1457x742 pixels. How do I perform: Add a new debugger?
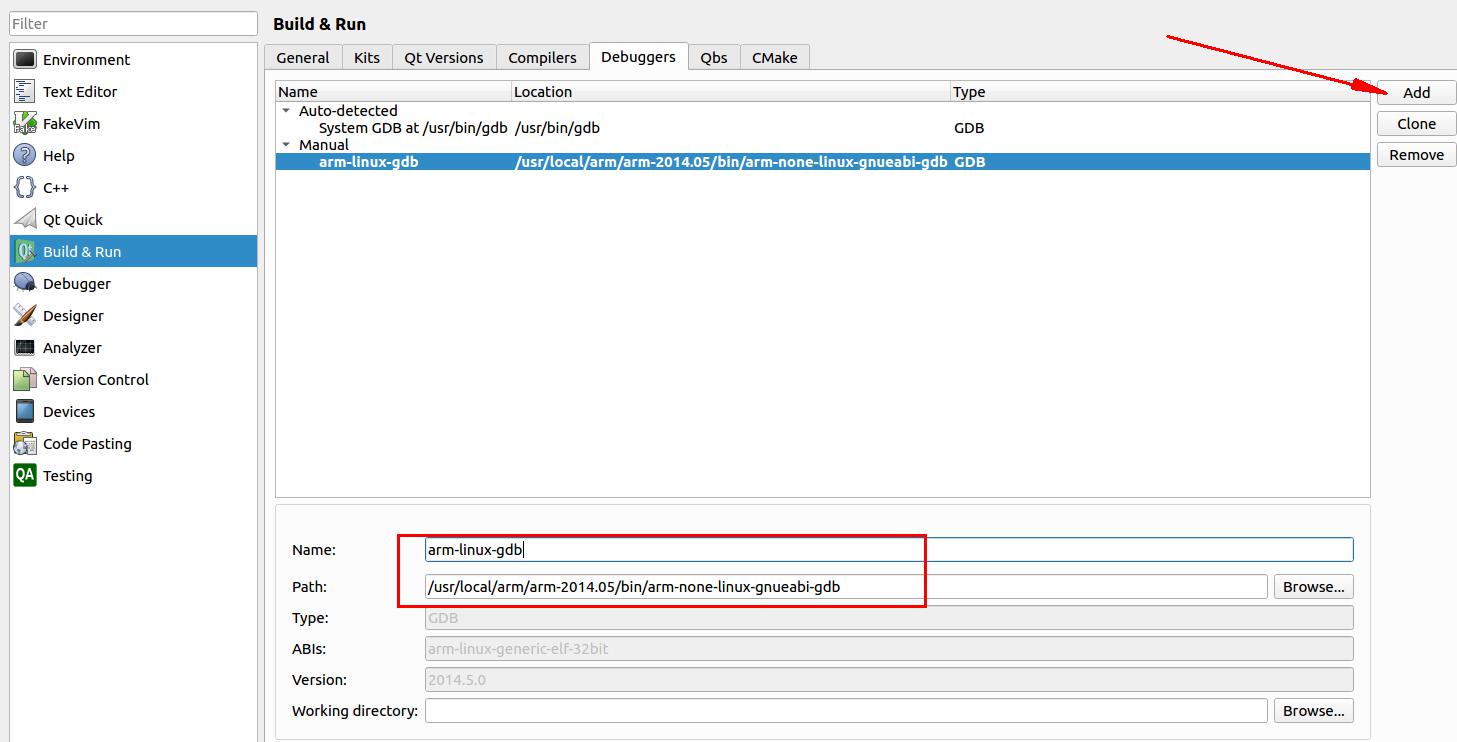coord(1417,93)
